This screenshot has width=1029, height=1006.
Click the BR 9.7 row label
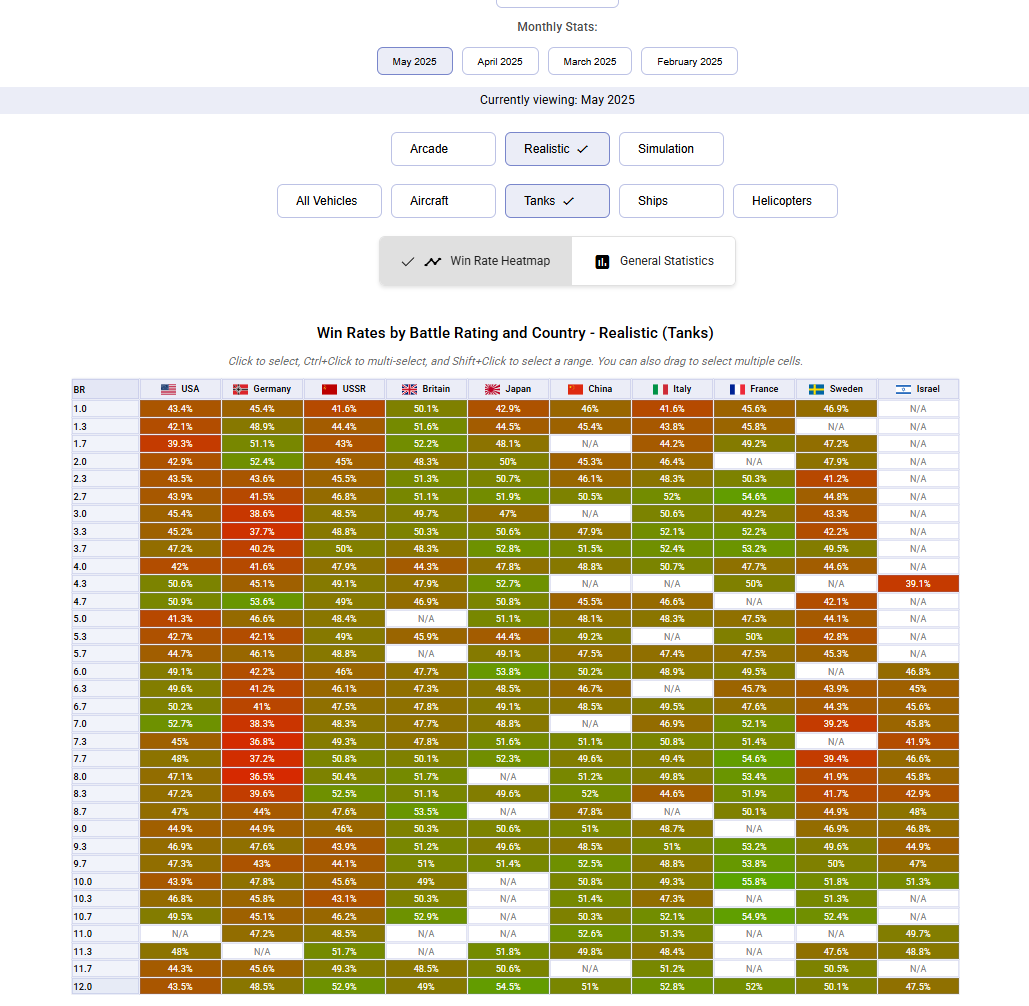coord(105,864)
